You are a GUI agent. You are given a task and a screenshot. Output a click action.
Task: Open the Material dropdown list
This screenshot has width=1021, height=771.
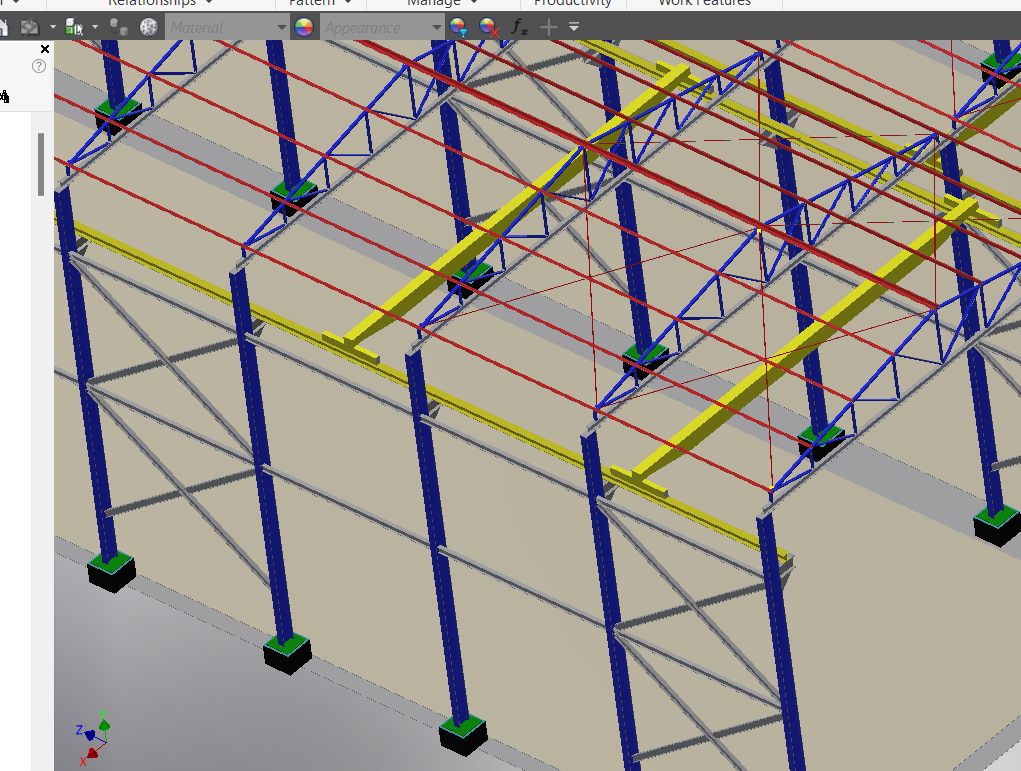[x=281, y=28]
